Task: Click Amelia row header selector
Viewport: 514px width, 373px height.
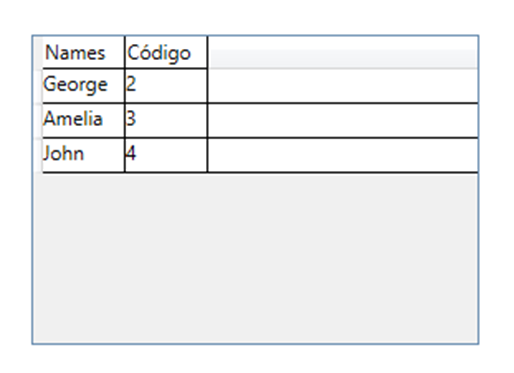Action: point(38,120)
